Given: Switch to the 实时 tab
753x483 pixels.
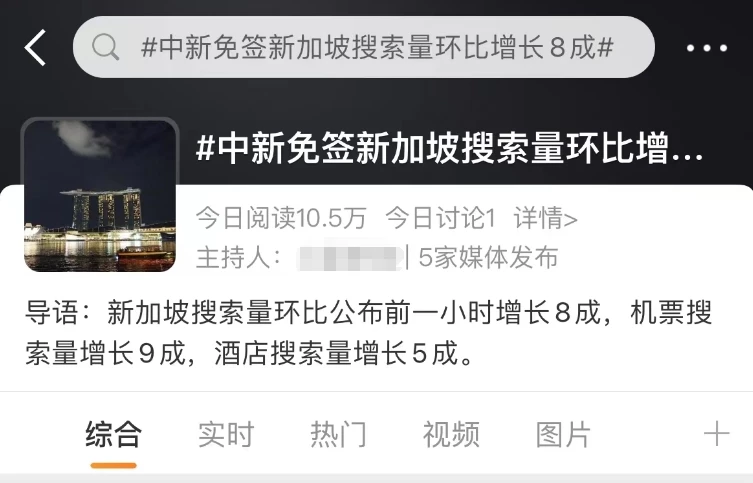Looking at the screenshot, I should click(x=226, y=434).
